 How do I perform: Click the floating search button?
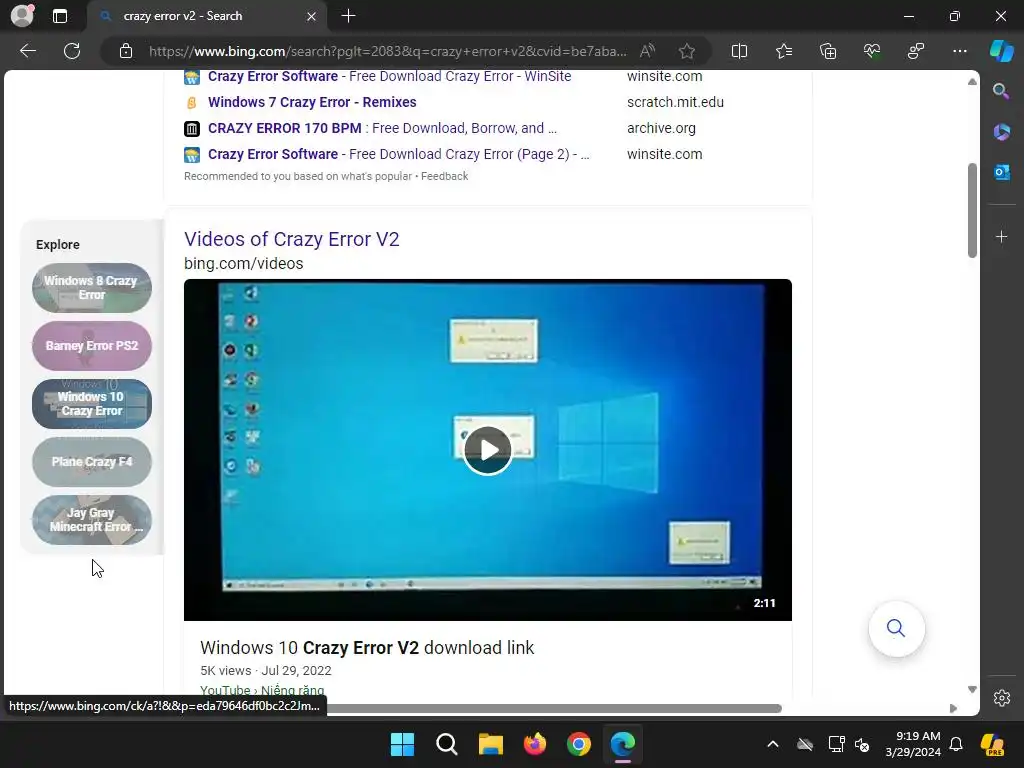pyautogui.click(x=896, y=629)
